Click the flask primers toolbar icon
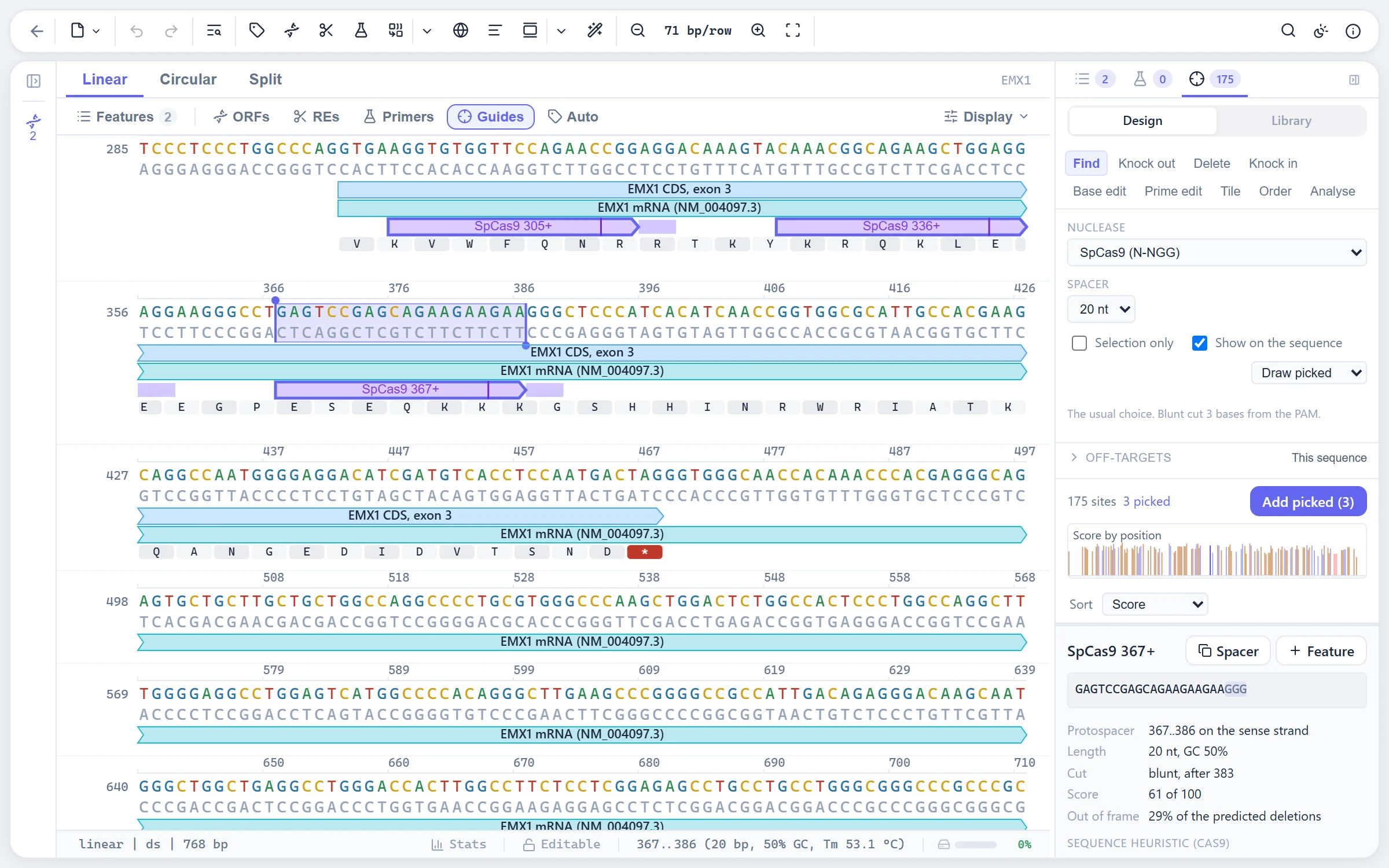Viewport: 1389px width, 868px height. click(361, 31)
